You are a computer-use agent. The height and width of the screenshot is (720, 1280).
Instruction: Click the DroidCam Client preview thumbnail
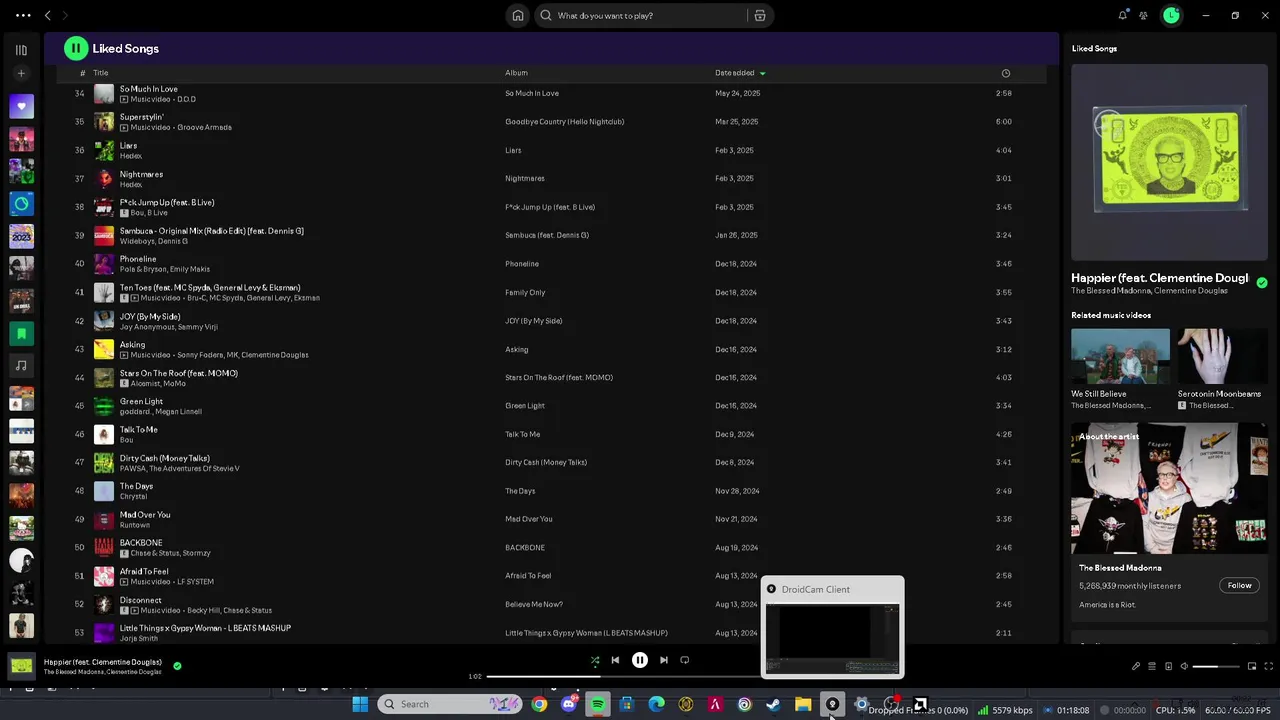pyautogui.click(x=832, y=638)
